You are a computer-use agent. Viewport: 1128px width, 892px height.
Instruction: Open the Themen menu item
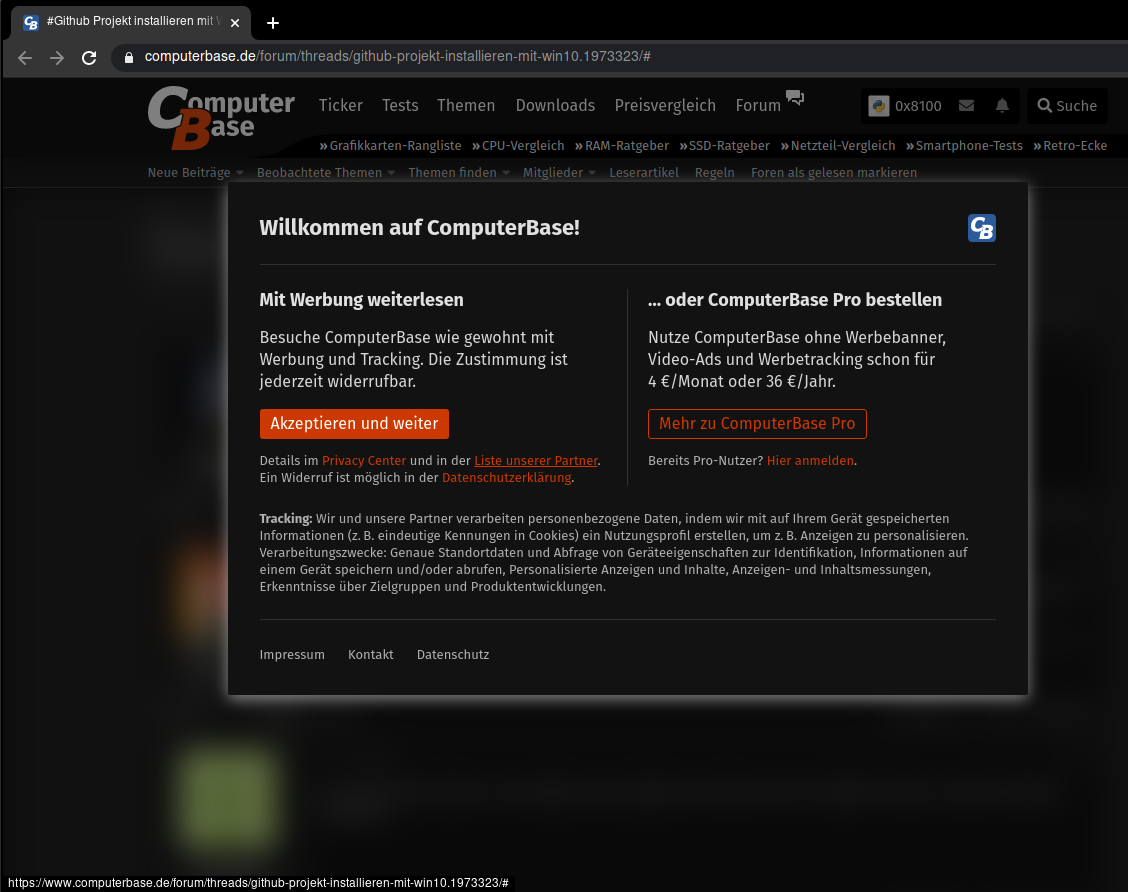pos(466,105)
